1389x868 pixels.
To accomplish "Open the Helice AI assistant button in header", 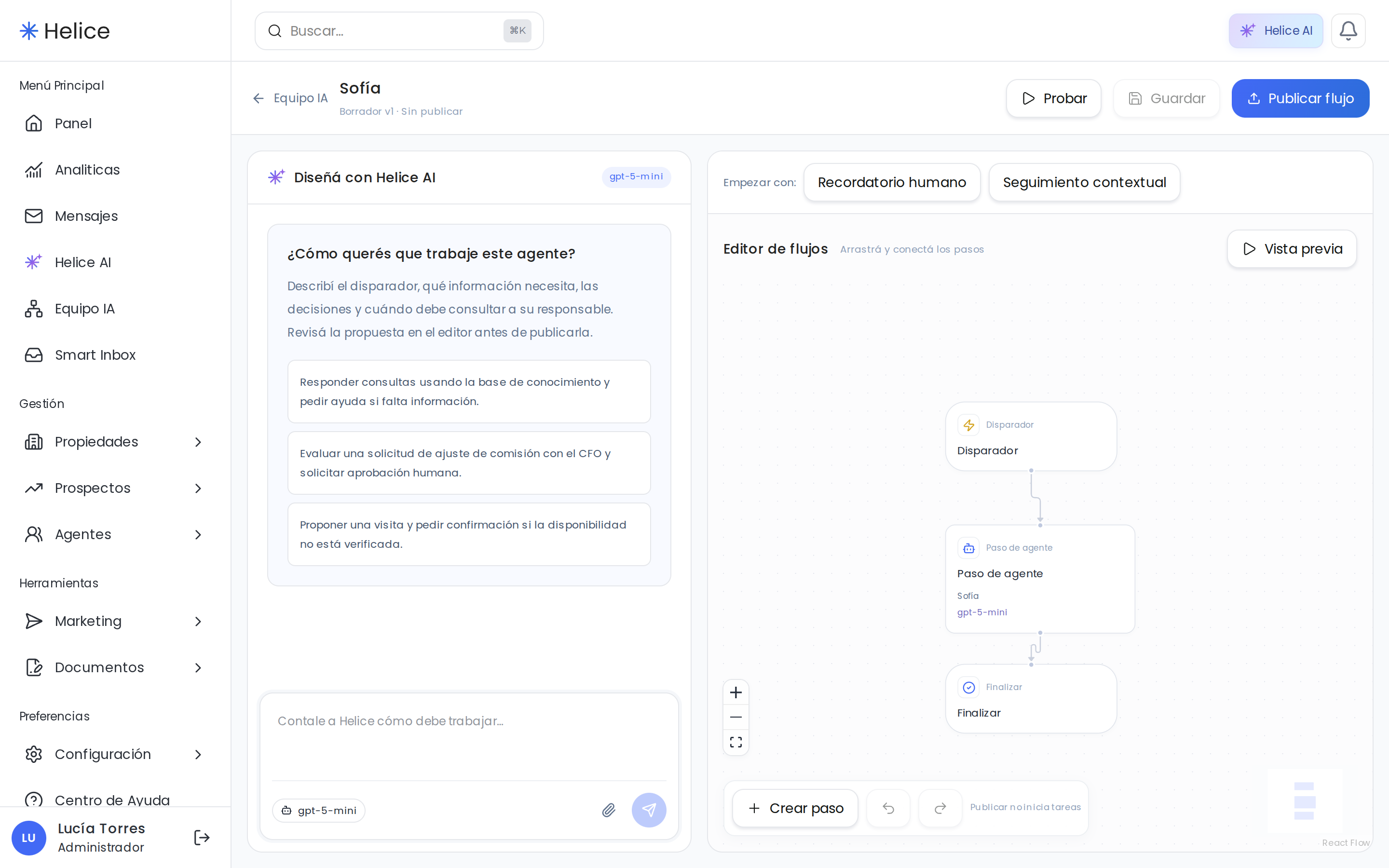I will [1275, 30].
